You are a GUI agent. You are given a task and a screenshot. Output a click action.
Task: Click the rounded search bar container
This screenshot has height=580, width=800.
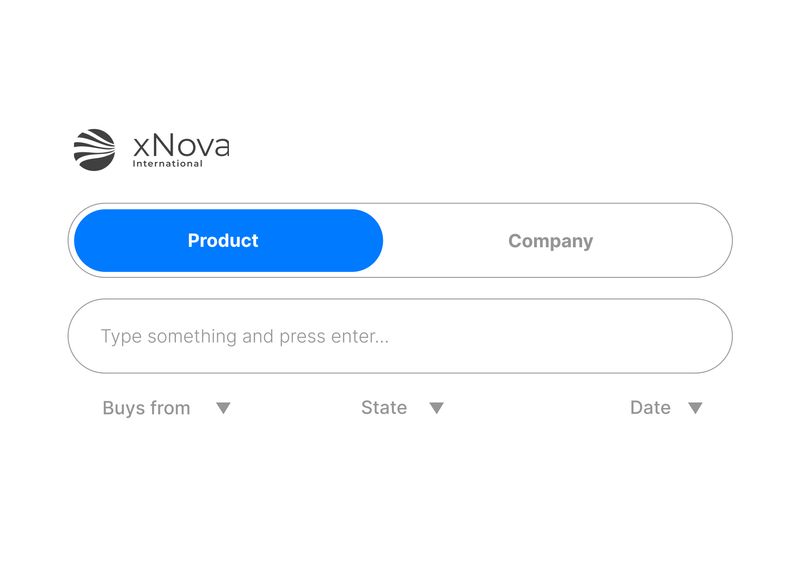400,335
